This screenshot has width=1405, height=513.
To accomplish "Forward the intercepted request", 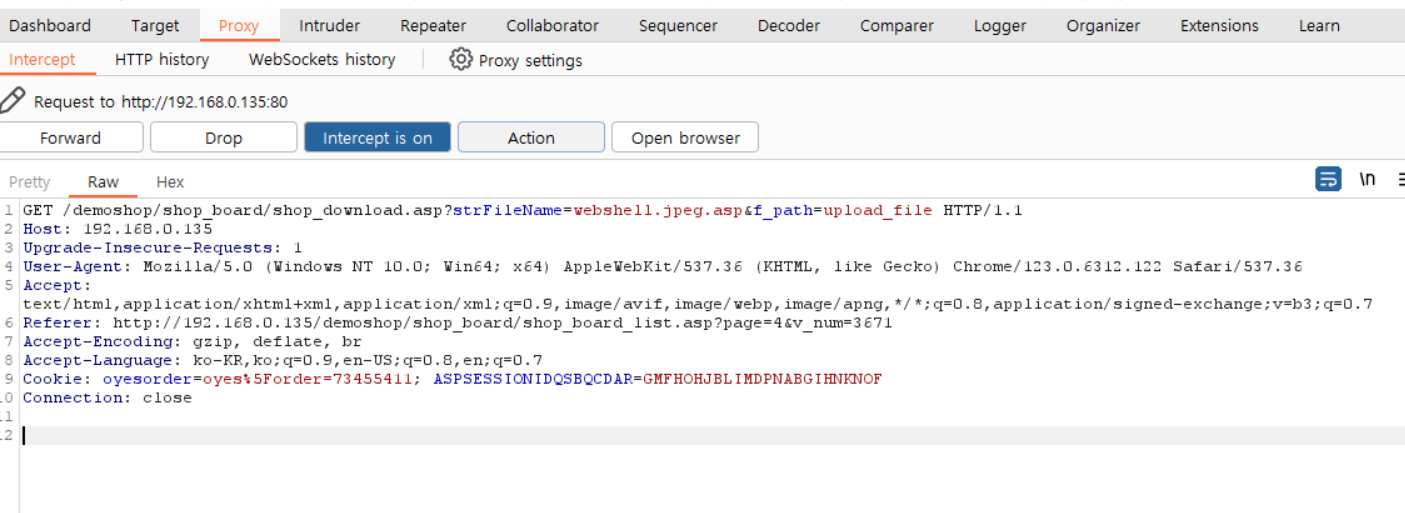I will click(71, 138).
